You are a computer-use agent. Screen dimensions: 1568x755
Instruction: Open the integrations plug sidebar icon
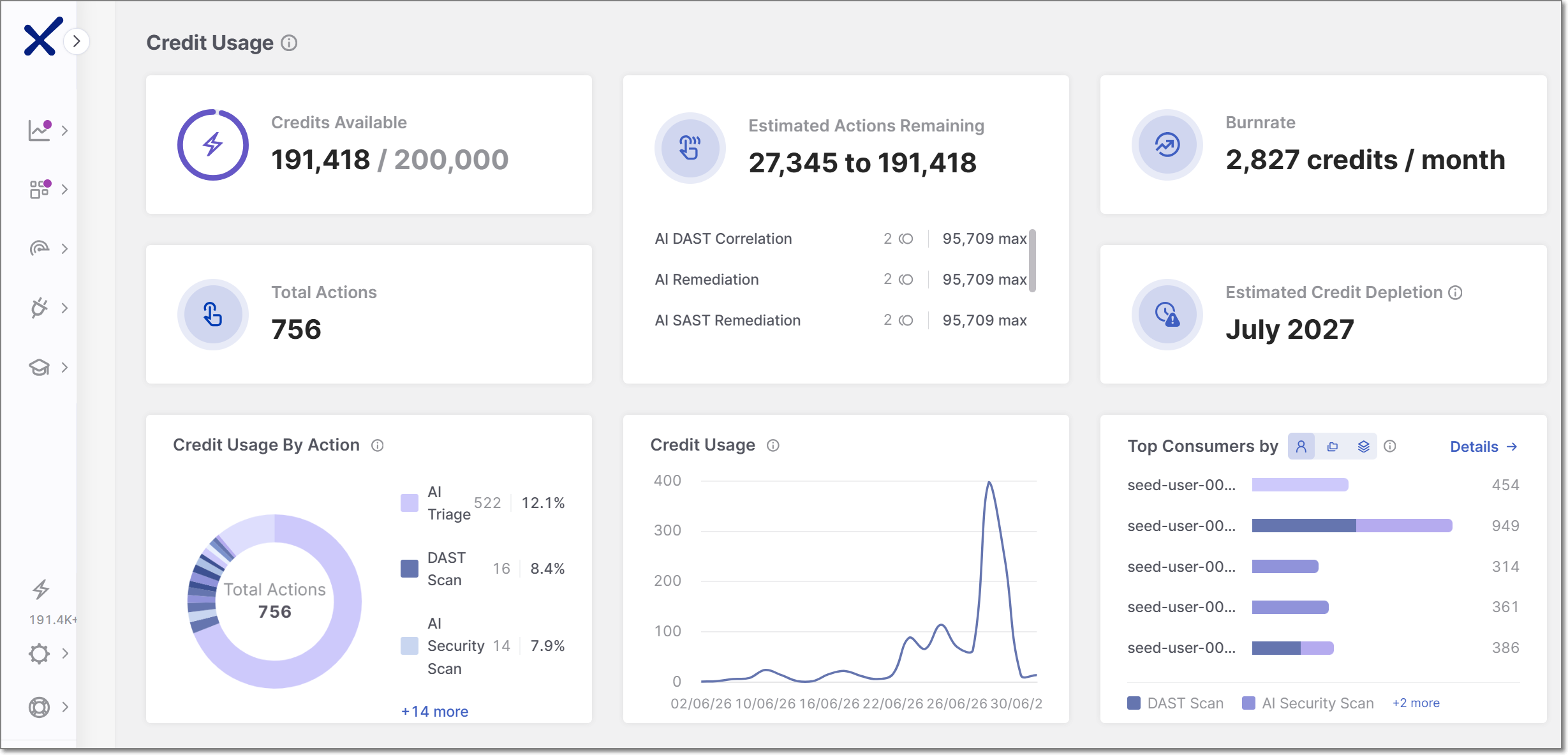click(40, 308)
